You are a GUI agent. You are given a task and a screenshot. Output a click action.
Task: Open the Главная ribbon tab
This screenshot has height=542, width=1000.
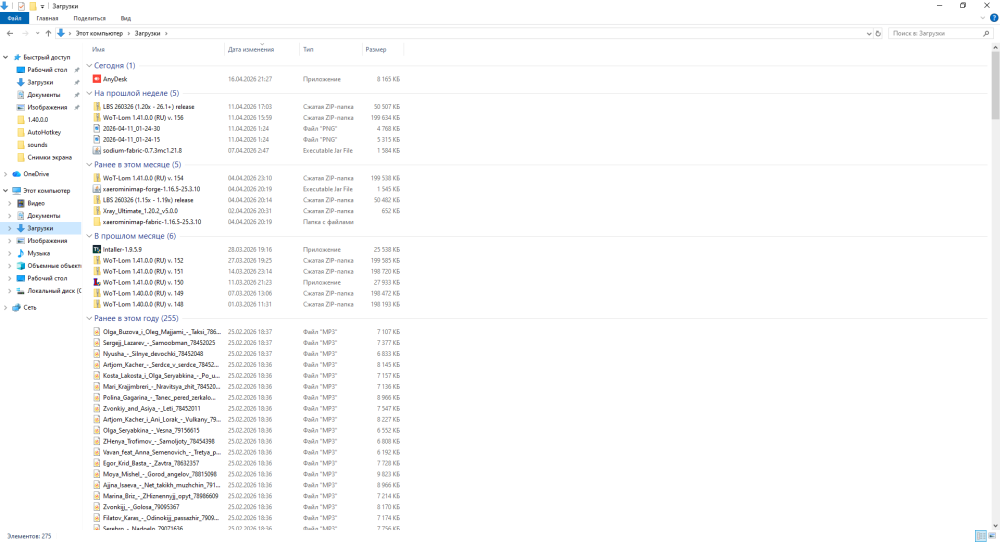pos(47,18)
